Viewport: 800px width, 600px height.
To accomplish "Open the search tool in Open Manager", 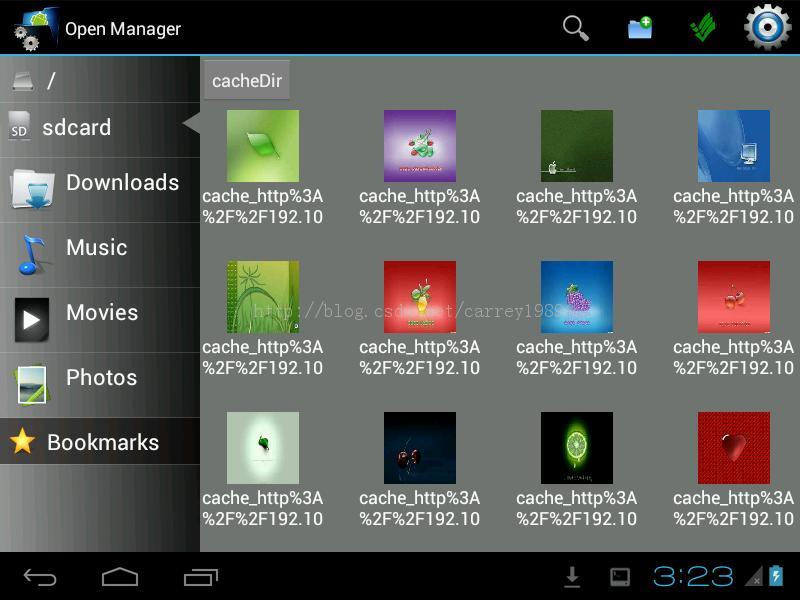I will coord(576,27).
